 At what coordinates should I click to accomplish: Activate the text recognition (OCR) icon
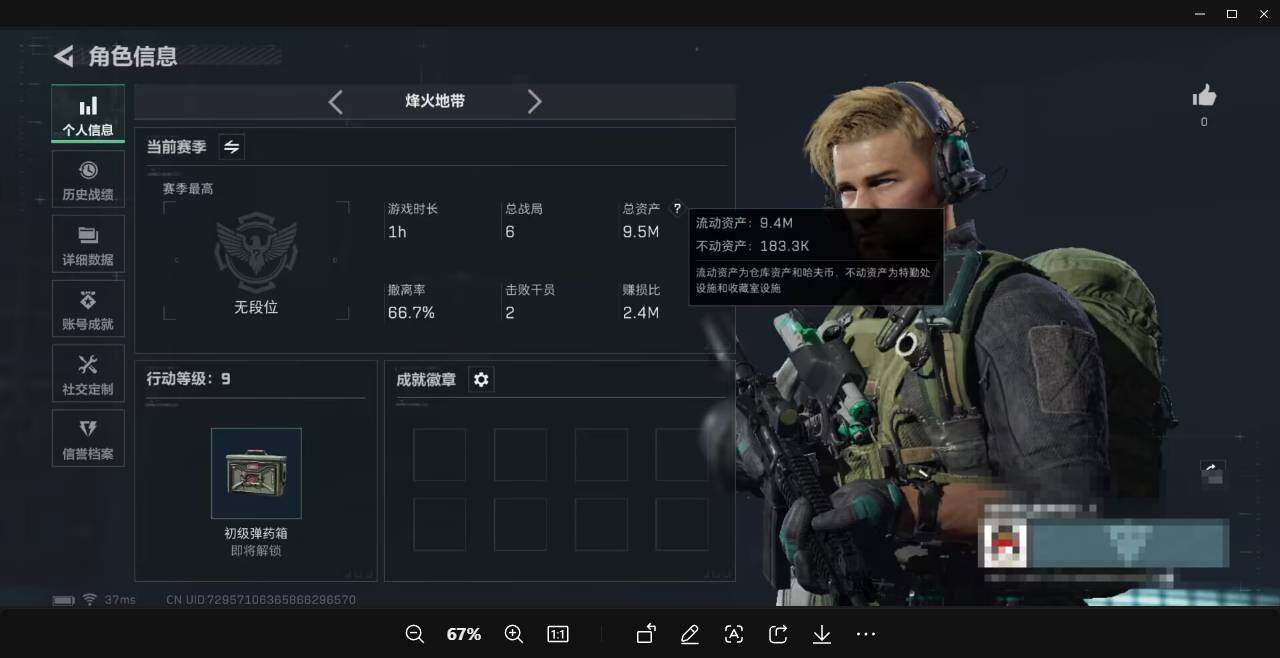click(x=733, y=634)
